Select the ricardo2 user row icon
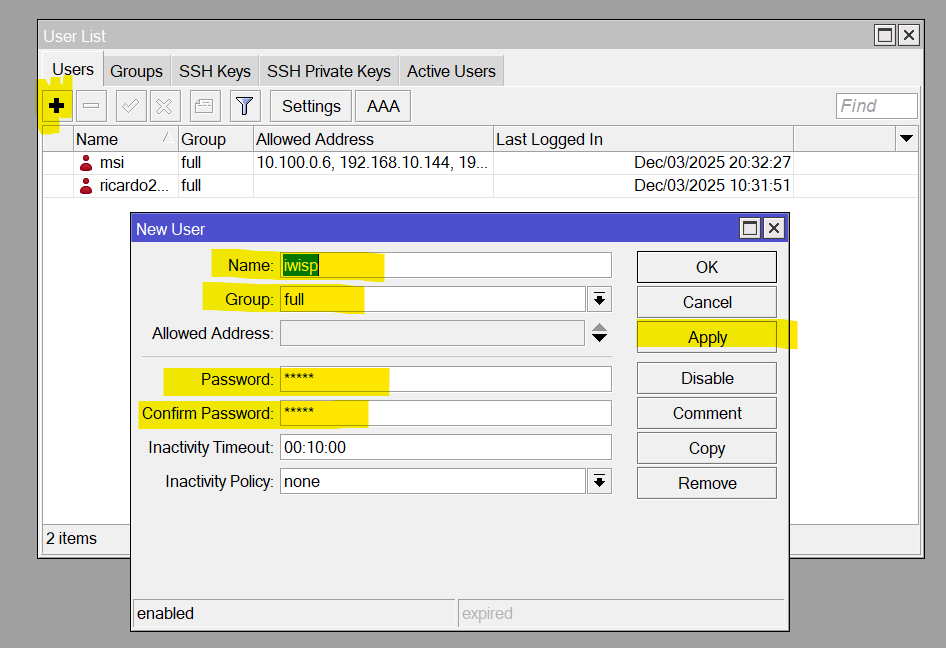Screen dimensions: 946x648 click(x=86, y=186)
